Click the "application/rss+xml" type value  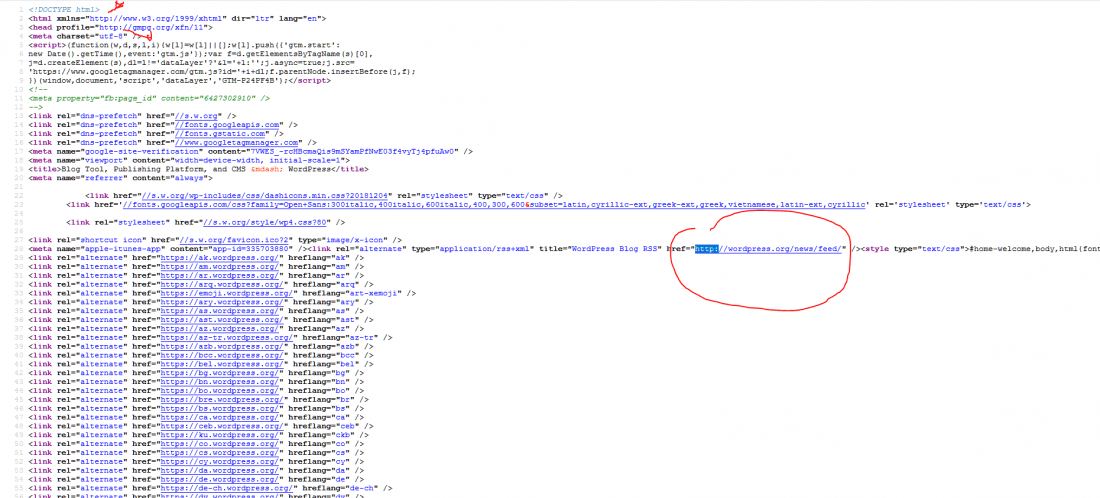click(485, 249)
